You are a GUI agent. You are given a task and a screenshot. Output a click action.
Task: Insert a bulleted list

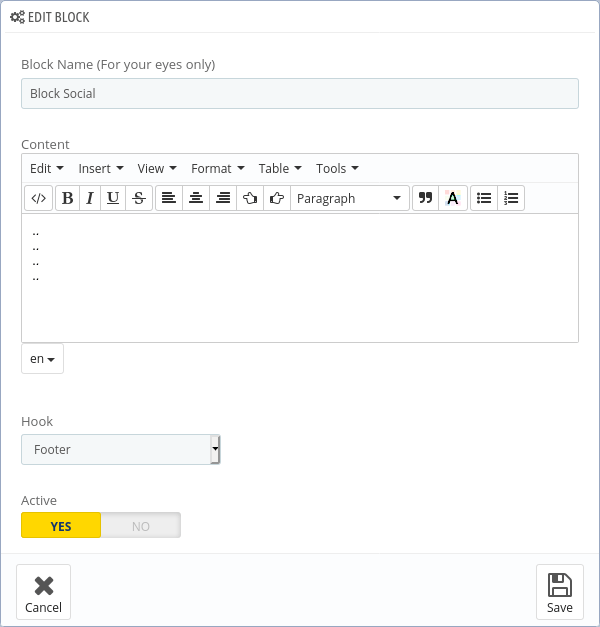pyautogui.click(x=484, y=198)
